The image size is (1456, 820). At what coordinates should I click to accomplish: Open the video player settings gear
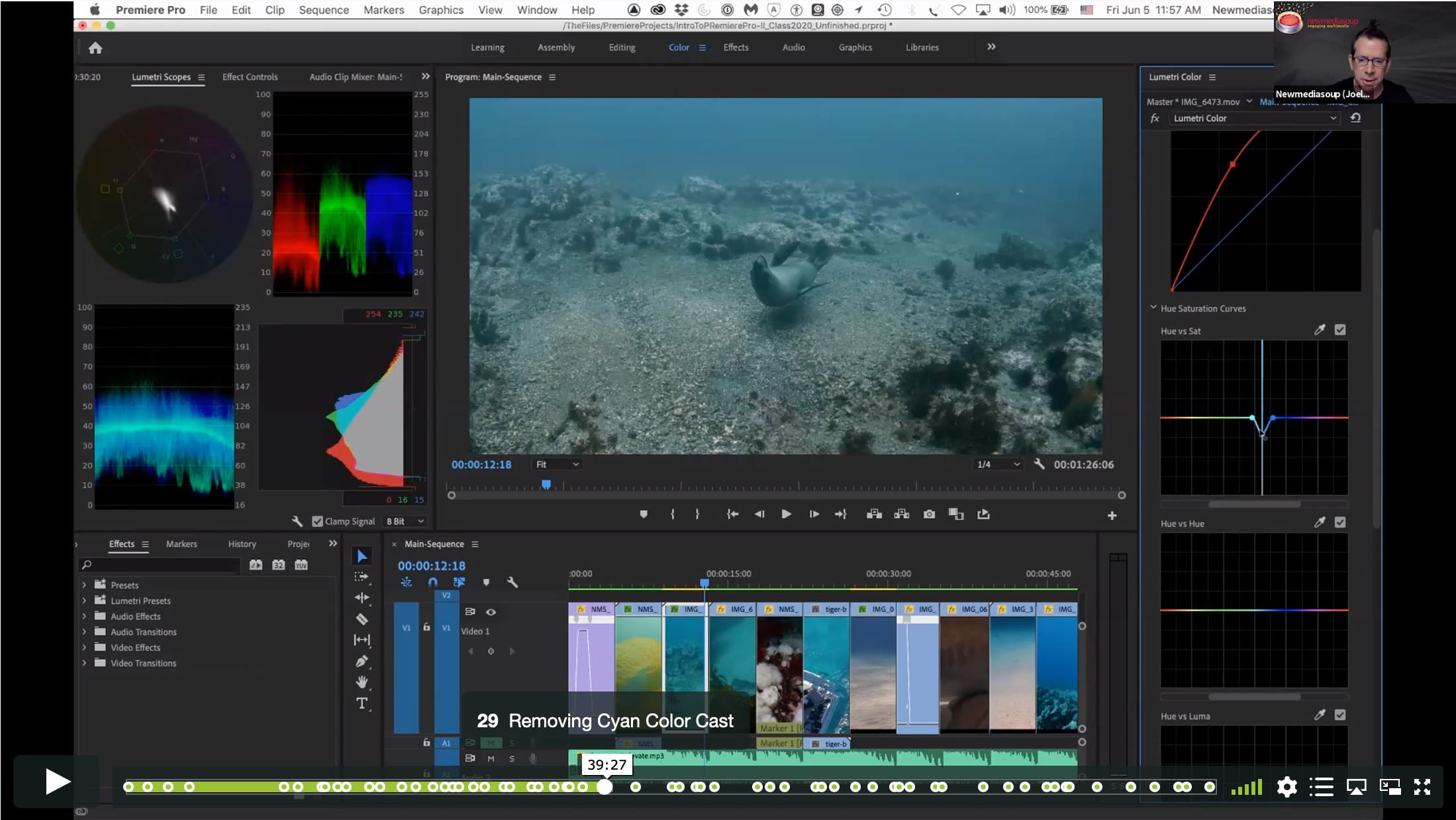(x=1286, y=787)
